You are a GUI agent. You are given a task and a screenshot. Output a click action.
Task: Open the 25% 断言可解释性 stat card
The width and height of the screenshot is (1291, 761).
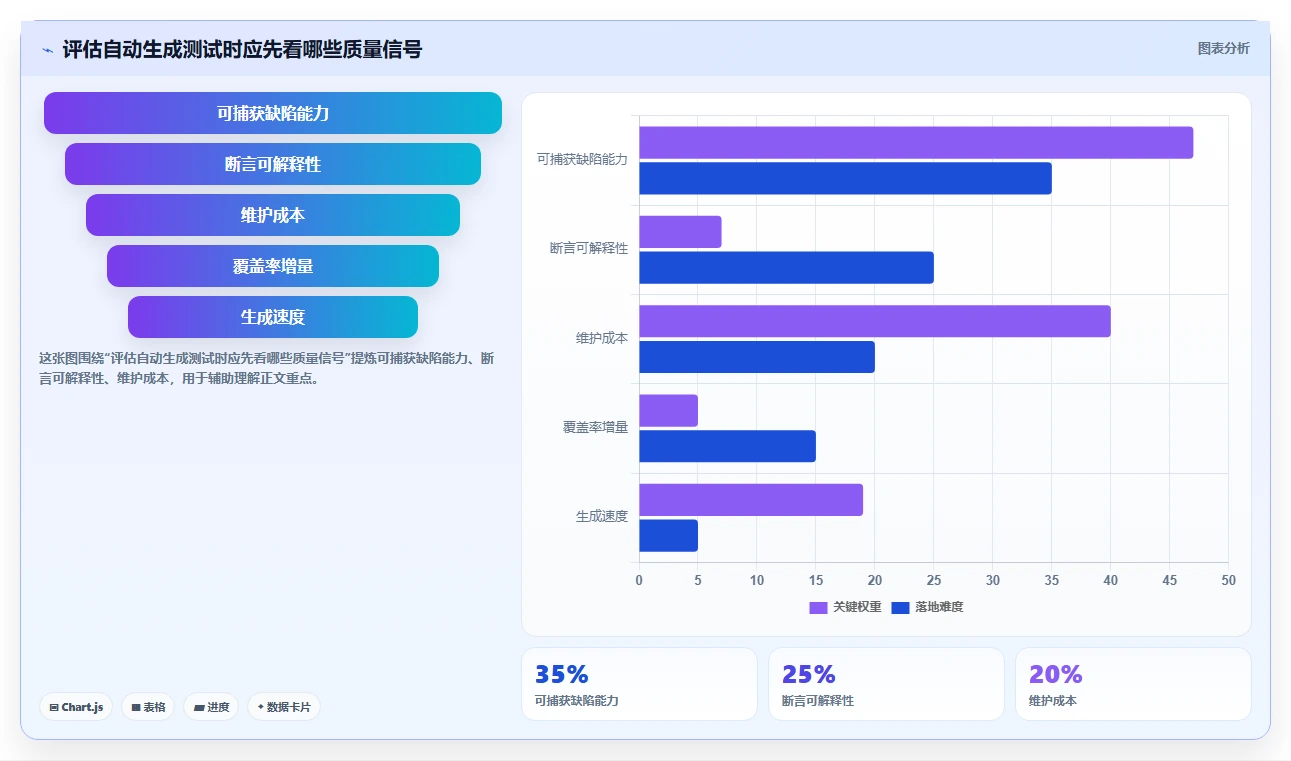886,684
